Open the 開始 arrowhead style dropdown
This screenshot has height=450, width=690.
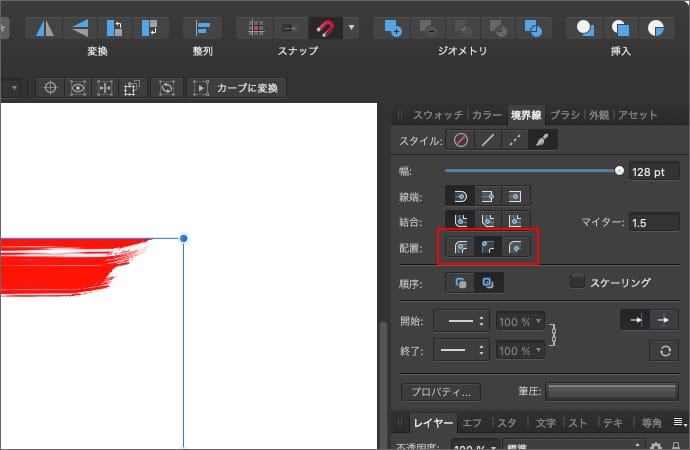464,322
